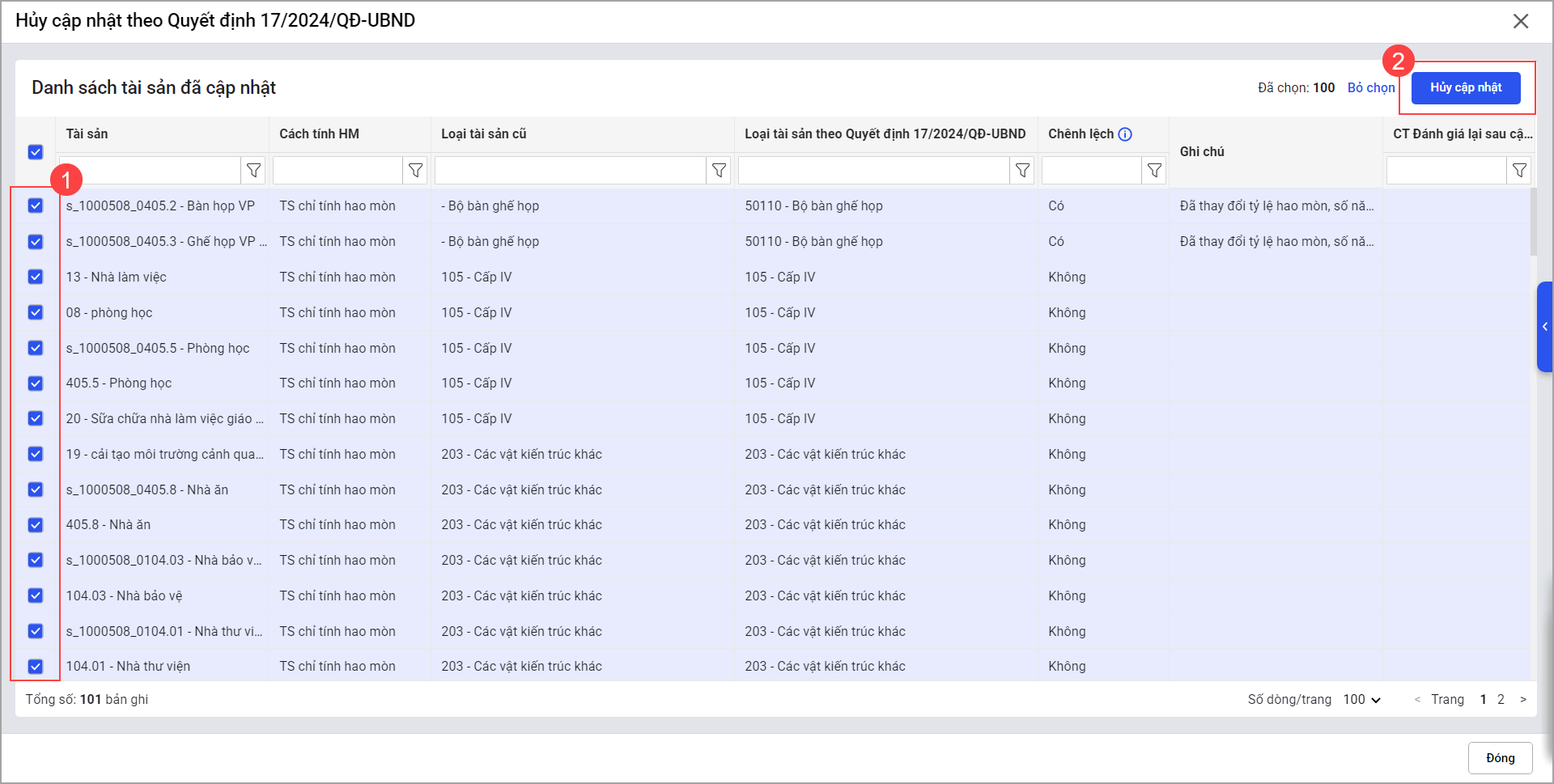Expand the blue side panel arrow
1554x784 pixels.
click(1544, 327)
